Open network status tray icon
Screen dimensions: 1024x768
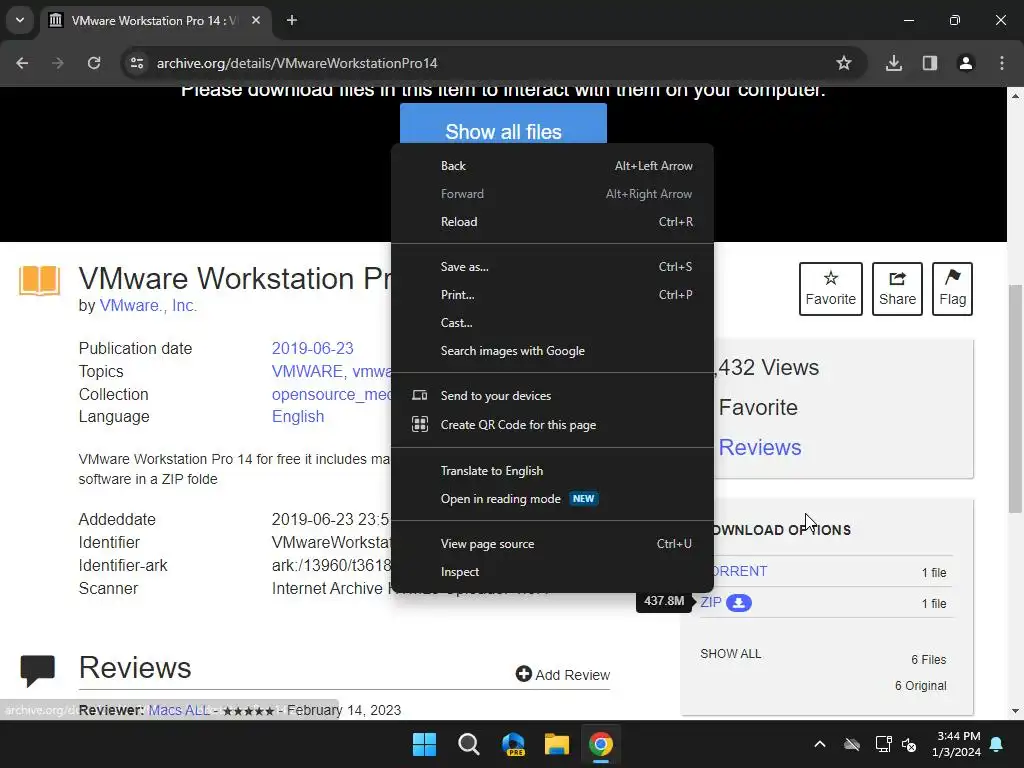[x=883, y=744]
